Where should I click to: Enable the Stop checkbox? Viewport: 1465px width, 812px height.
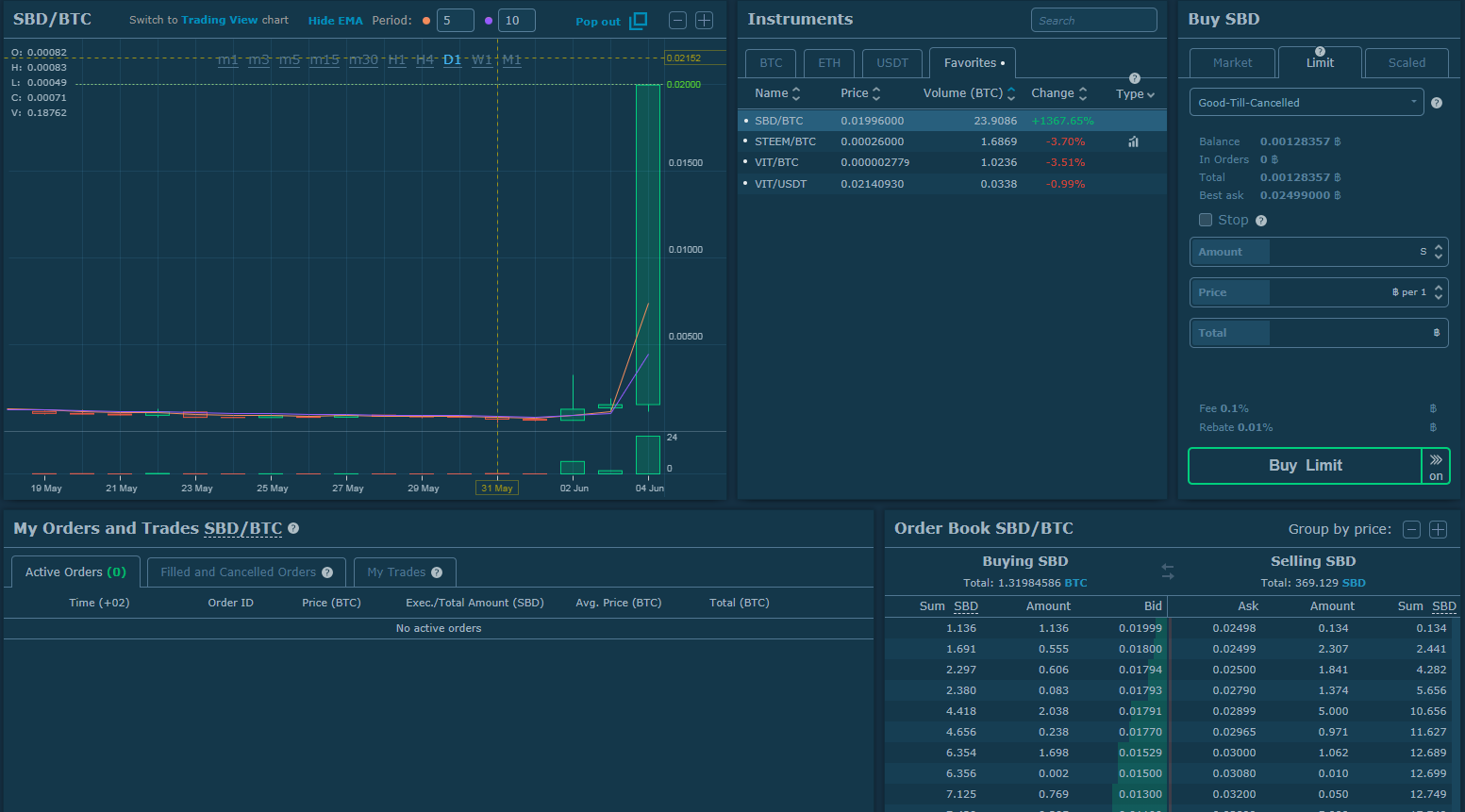(x=1206, y=220)
